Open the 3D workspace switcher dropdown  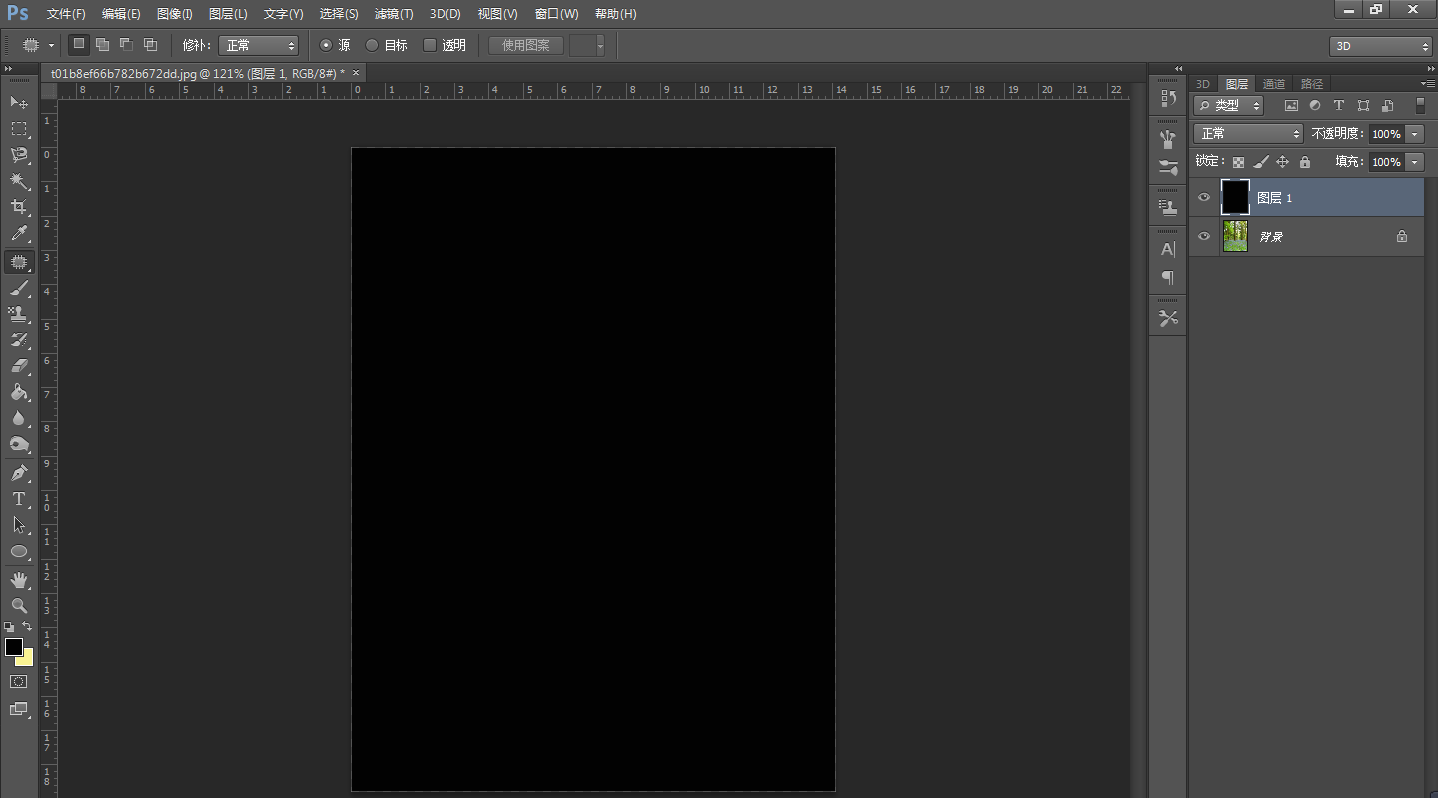1381,46
